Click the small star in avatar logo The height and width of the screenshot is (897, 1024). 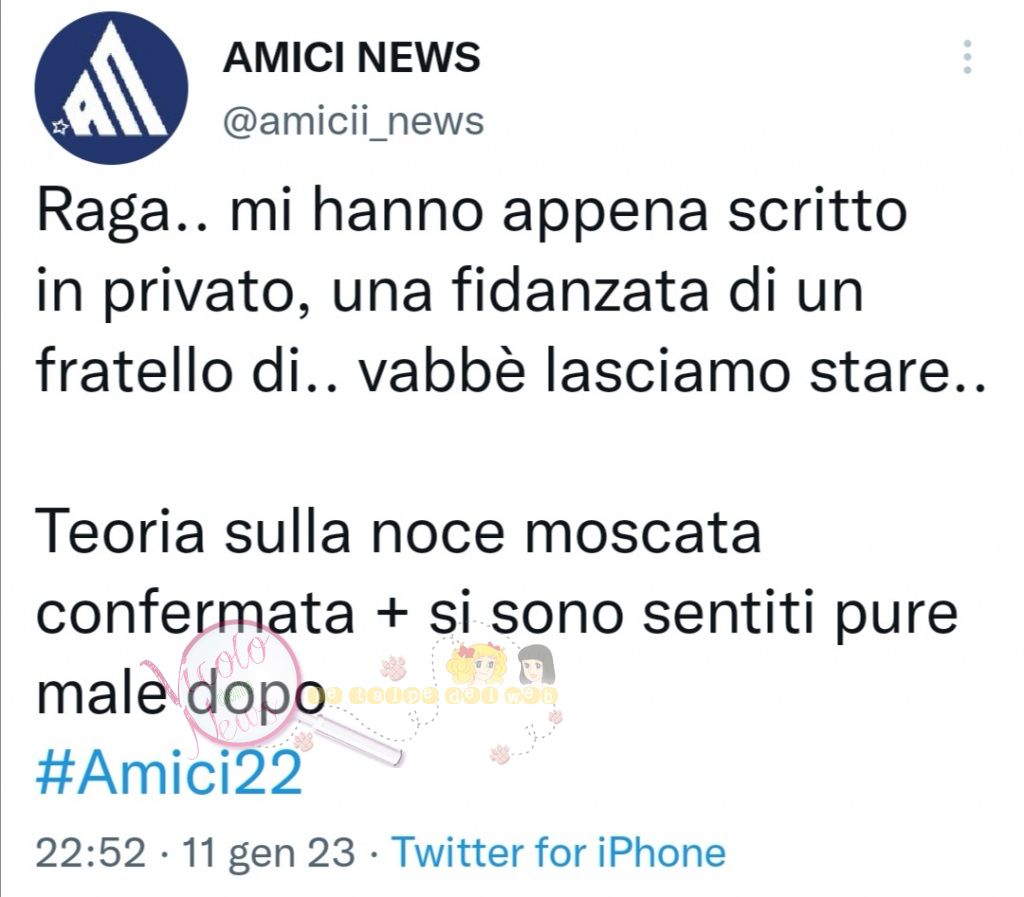60,126
